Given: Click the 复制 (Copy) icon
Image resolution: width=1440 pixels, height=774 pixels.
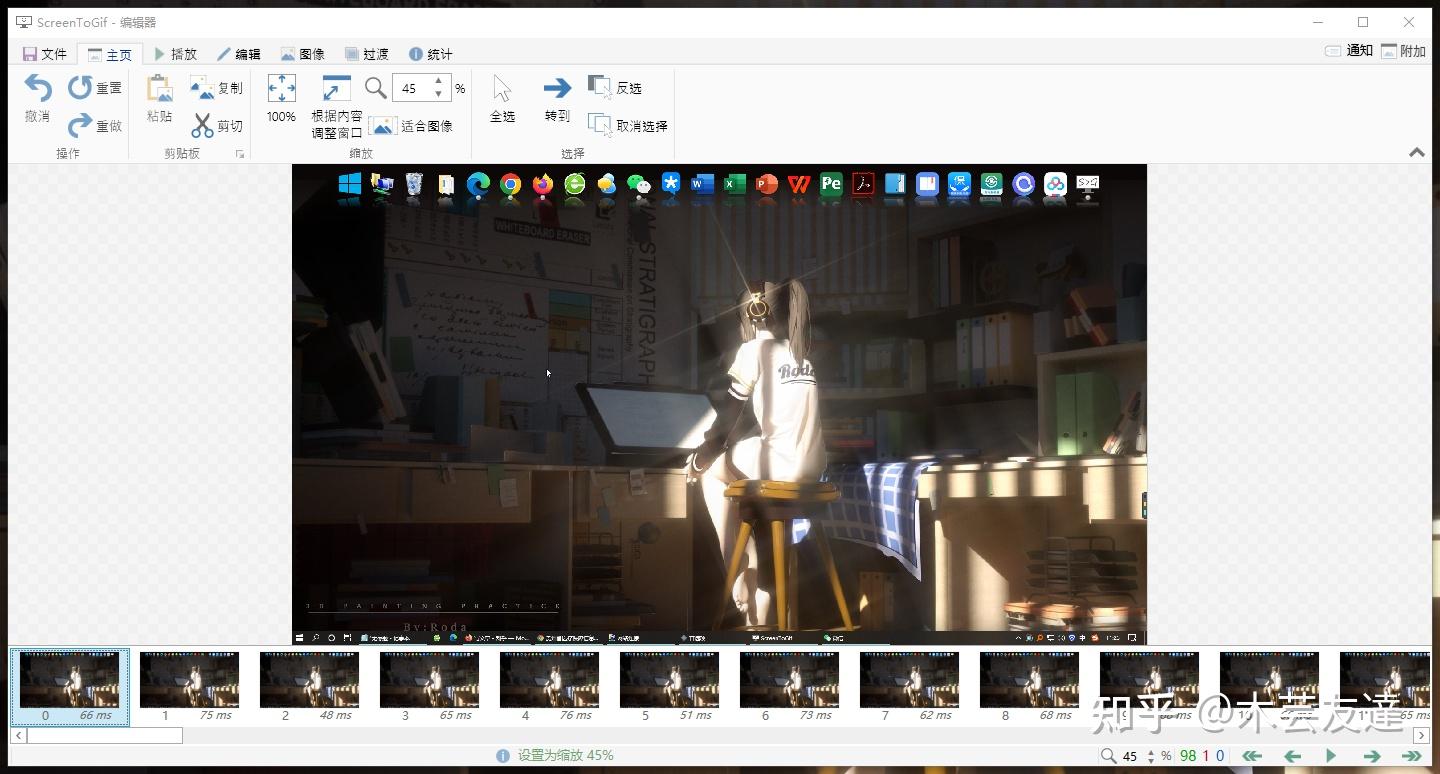Looking at the screenshot, I should 203,88.
